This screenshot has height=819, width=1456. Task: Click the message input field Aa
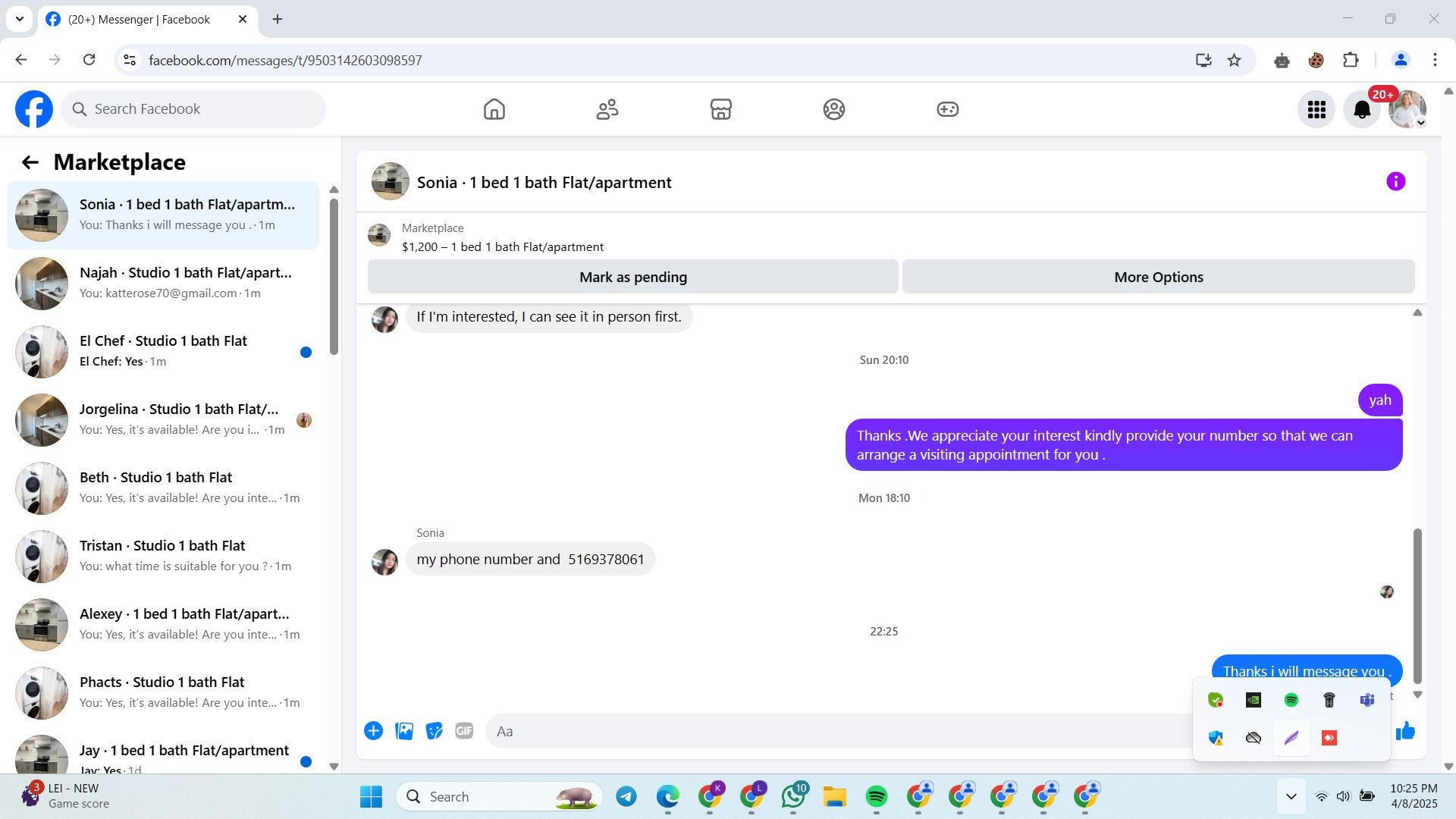[834, 731]
